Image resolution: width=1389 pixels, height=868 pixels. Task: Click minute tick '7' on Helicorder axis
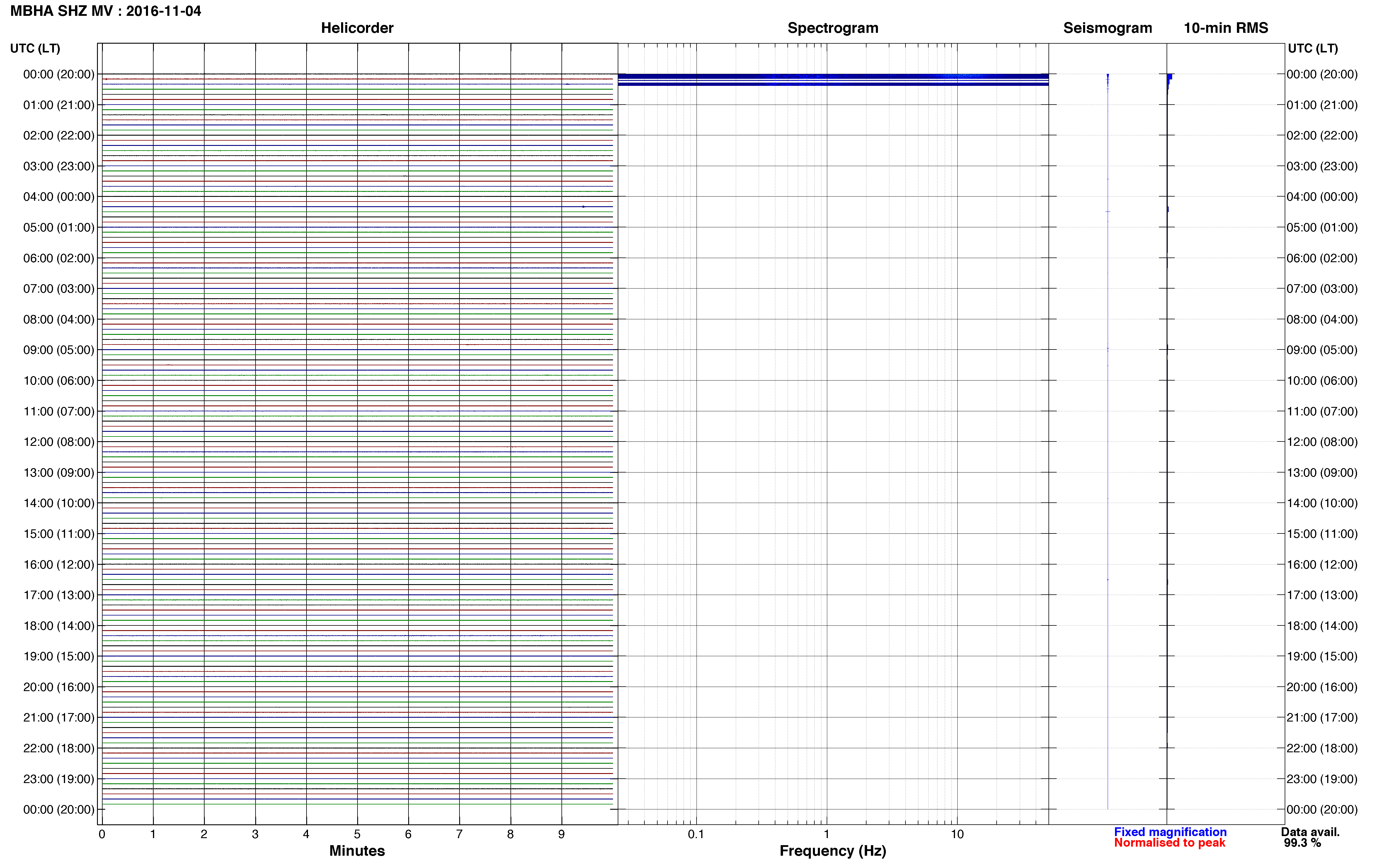coord(459,834)
